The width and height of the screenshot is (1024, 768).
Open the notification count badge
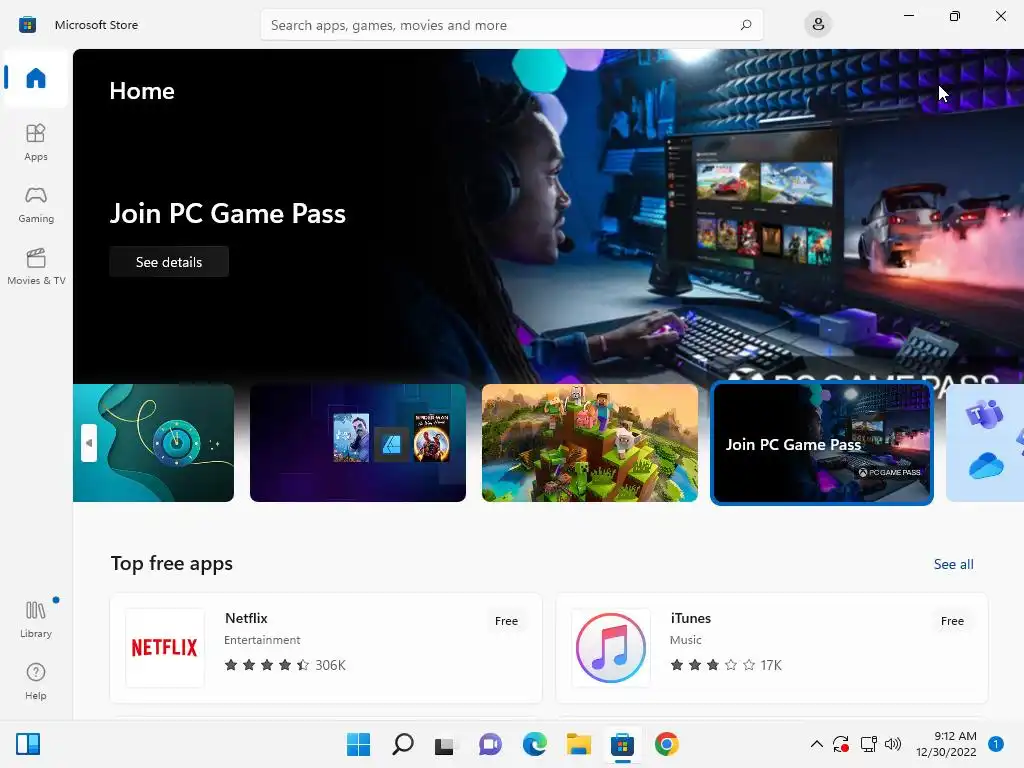(995, 744)
